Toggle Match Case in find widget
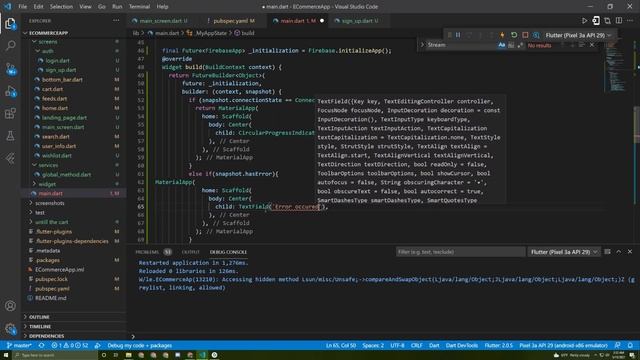 [x=502, y=45]
